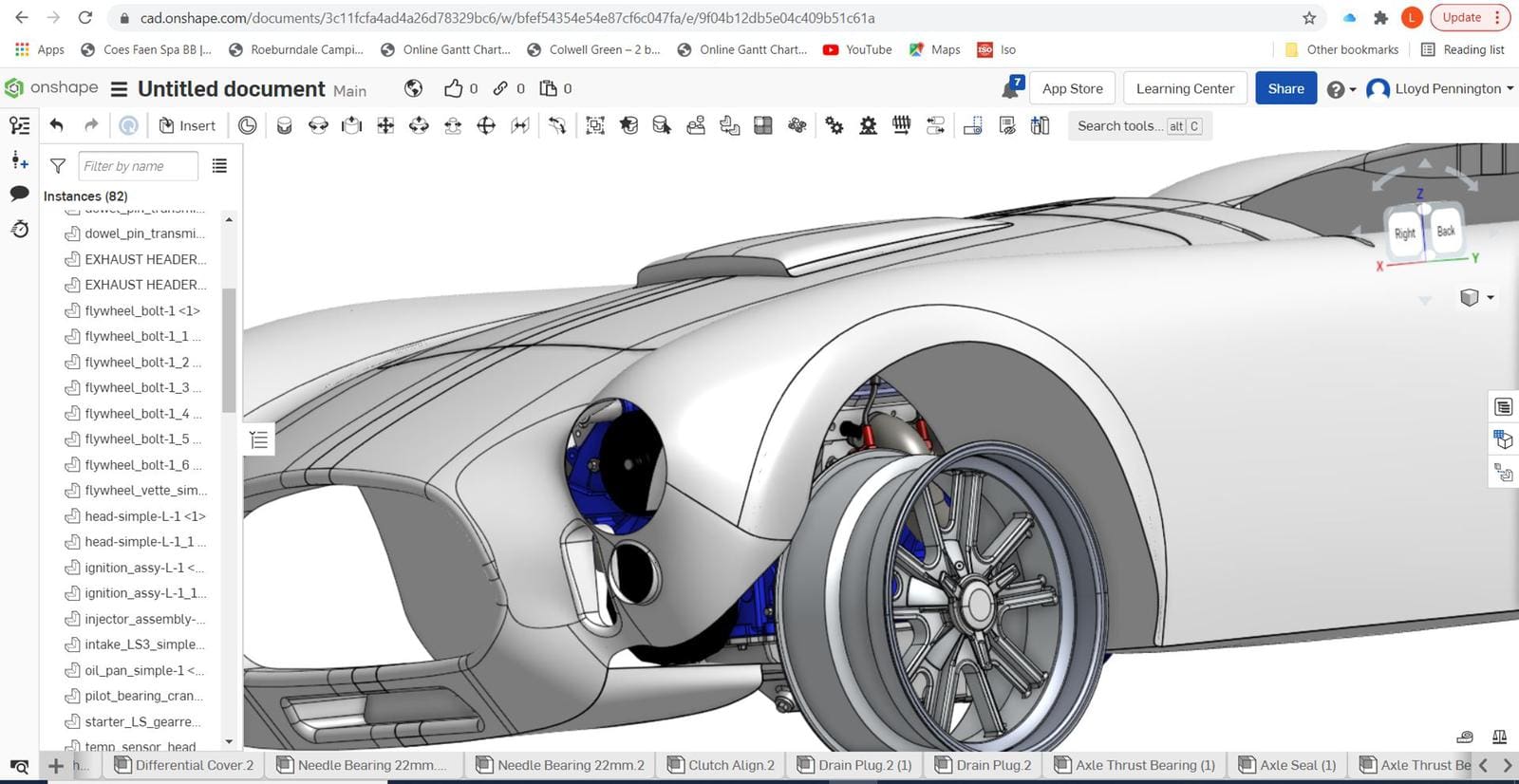Screen dimensions: 1519x784
Task: Click the like thumbs-up icon
Action: pos(454,88)
